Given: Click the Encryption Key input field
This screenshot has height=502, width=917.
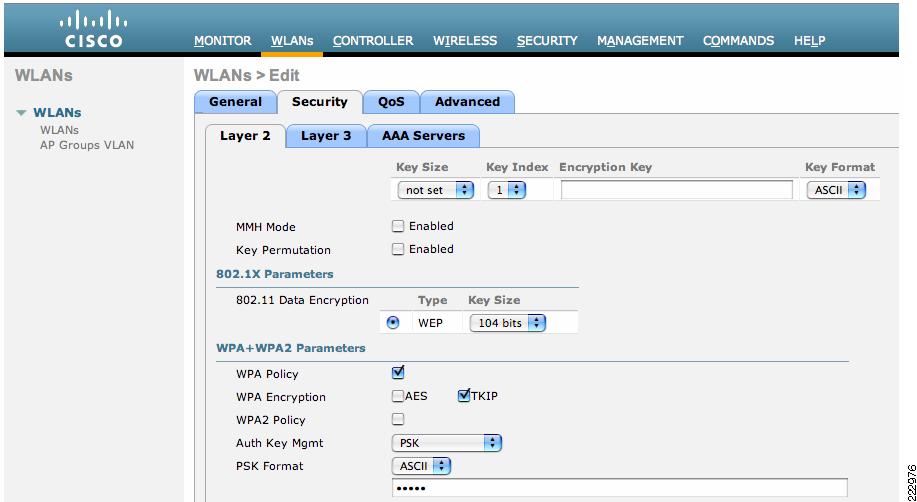Looking at the screenshot, I should tap(677, 190).
